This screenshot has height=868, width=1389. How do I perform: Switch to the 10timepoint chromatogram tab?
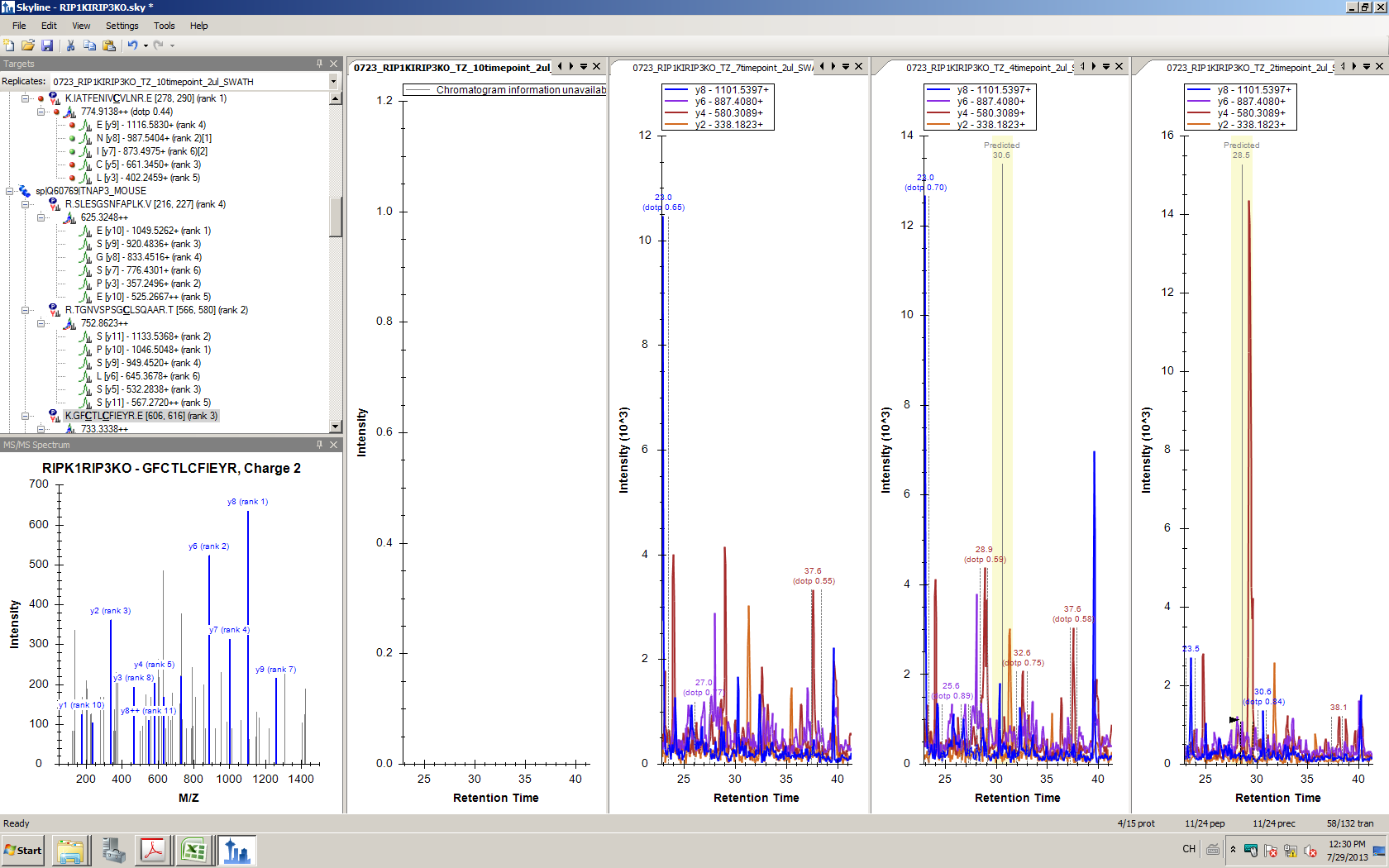(x=451, y=68)
